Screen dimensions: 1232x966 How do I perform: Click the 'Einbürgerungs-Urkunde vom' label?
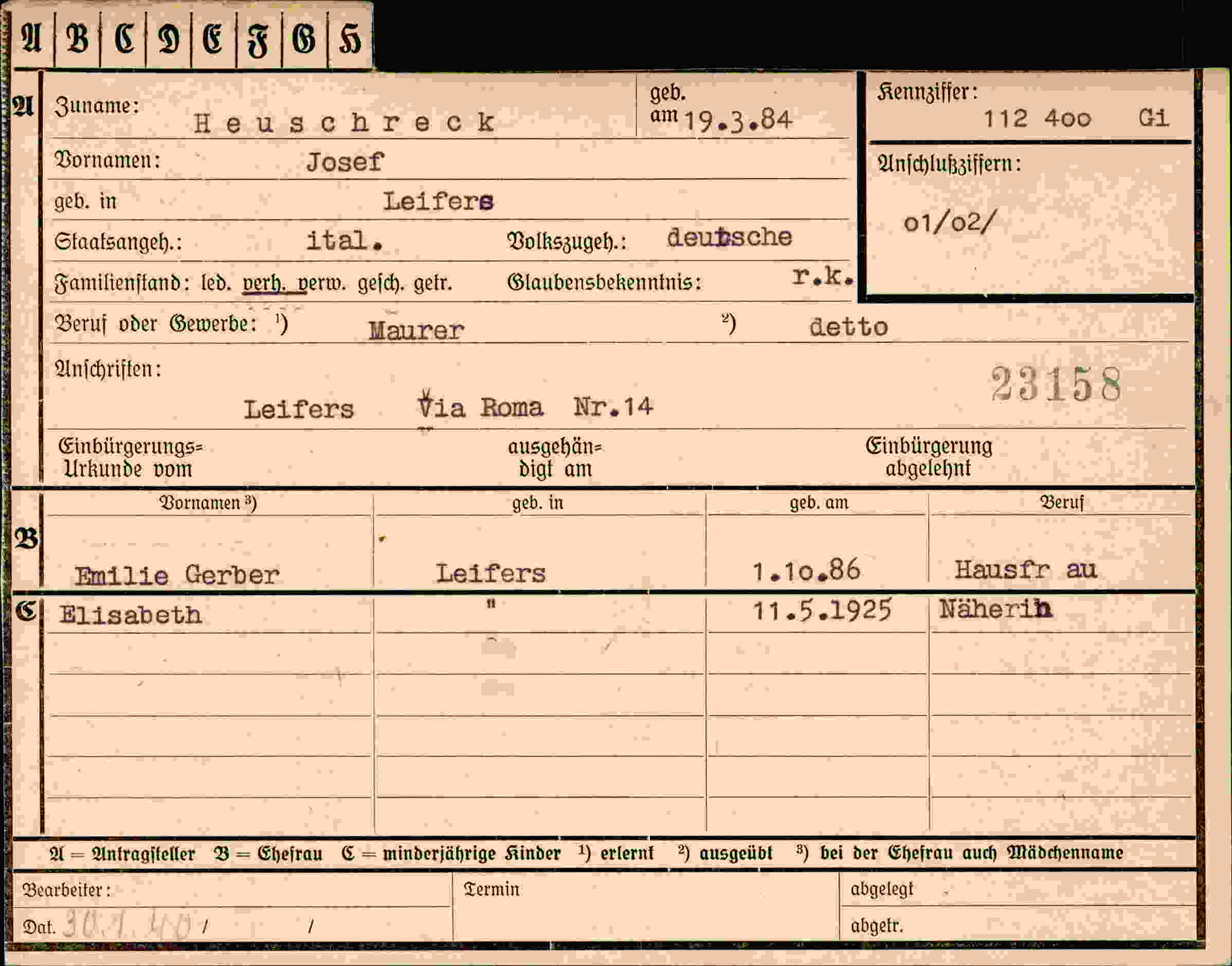[130, 458]
